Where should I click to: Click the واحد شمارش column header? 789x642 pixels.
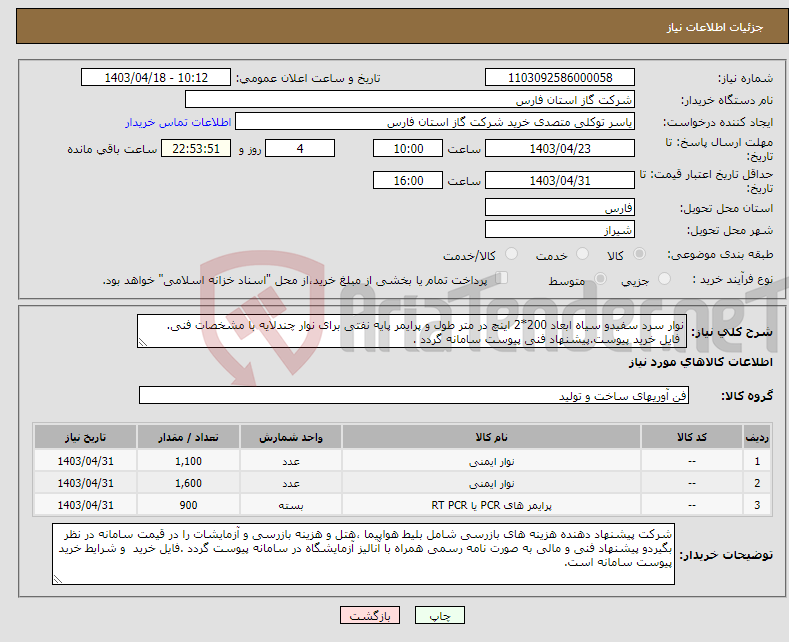pos(291,437)
